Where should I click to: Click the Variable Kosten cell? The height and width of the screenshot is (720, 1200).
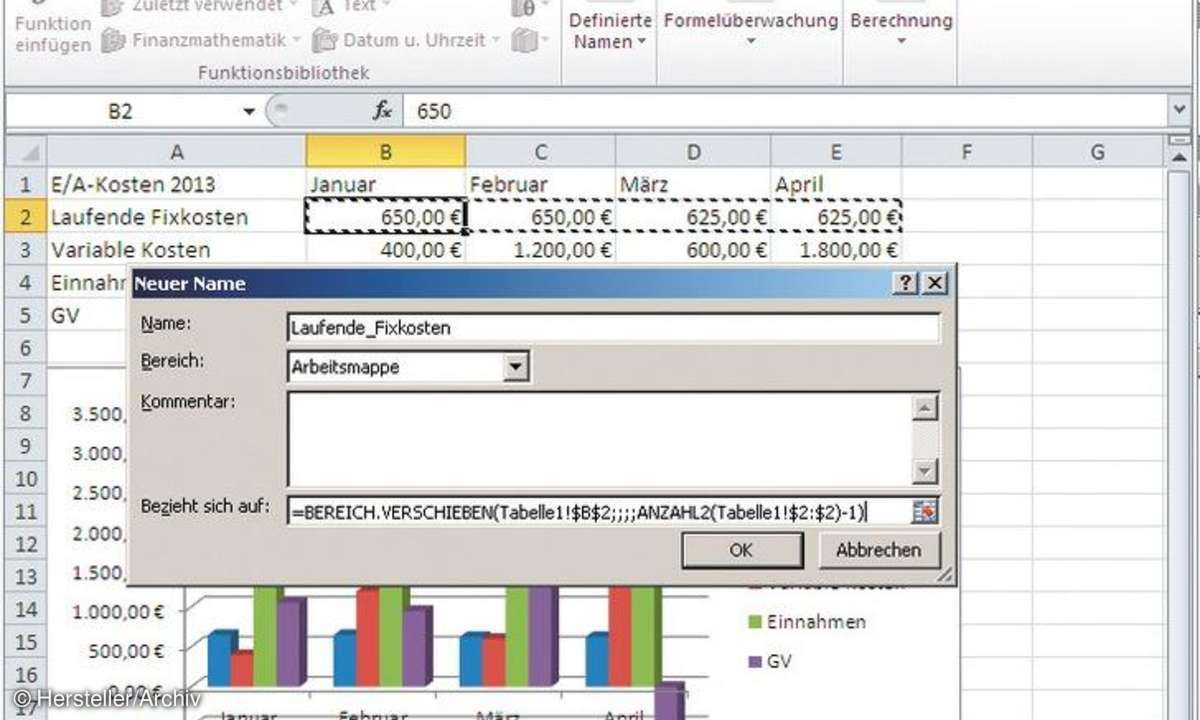click(176, 249)
